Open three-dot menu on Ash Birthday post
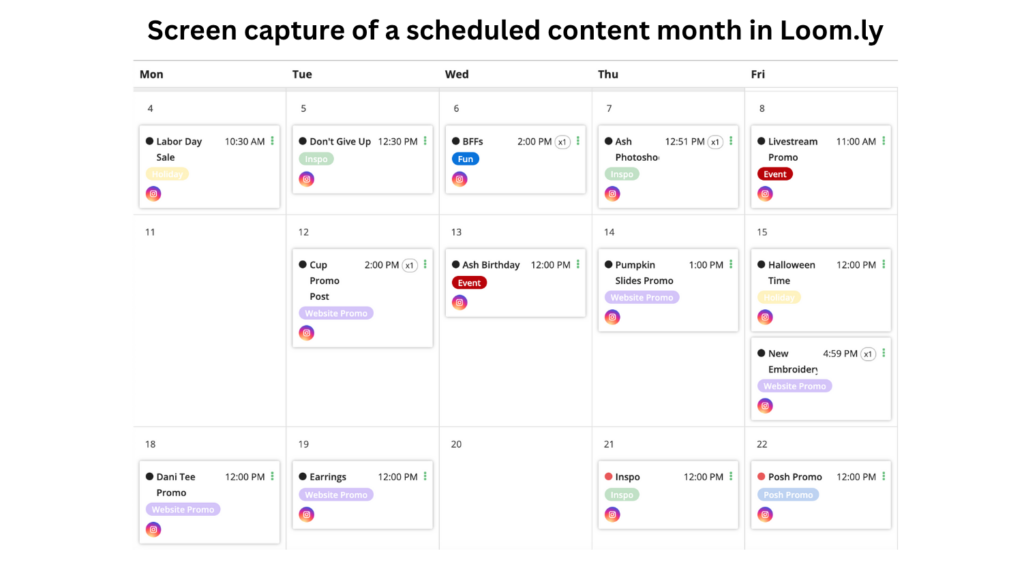 pyautogui.click(x=578, y=265)
